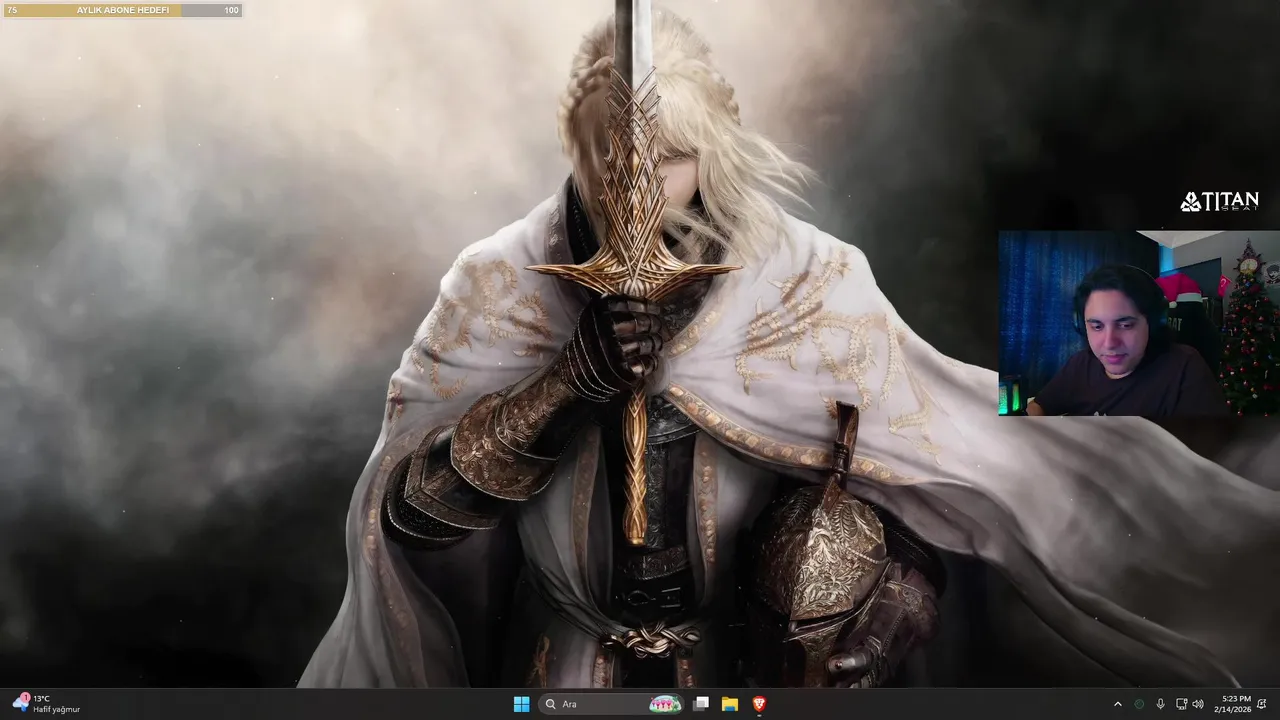Click the green circular tray icon
Screen dimensions: 1280x720
(x=1139, y=704)
